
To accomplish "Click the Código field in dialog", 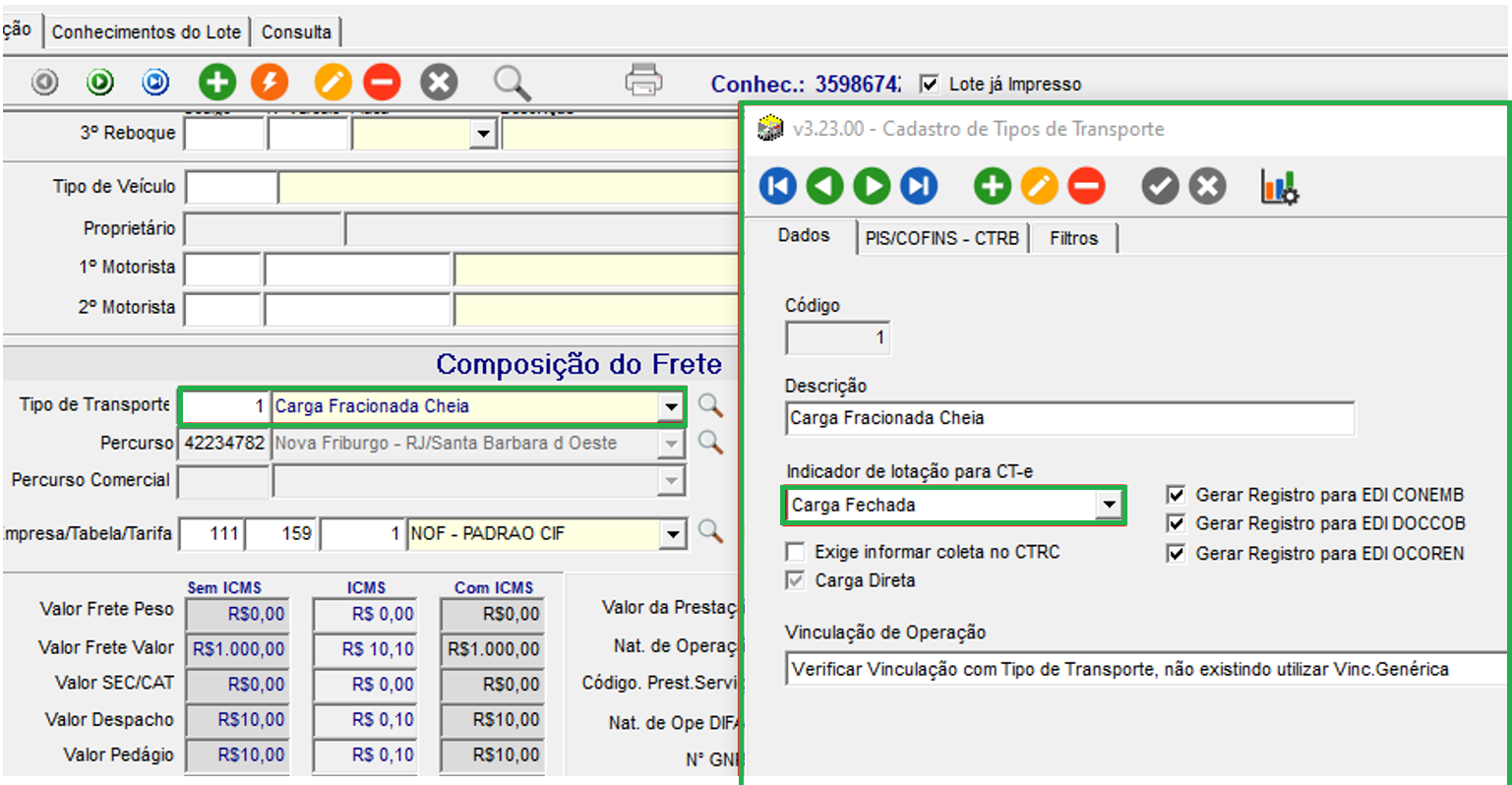I will point(838,338).
